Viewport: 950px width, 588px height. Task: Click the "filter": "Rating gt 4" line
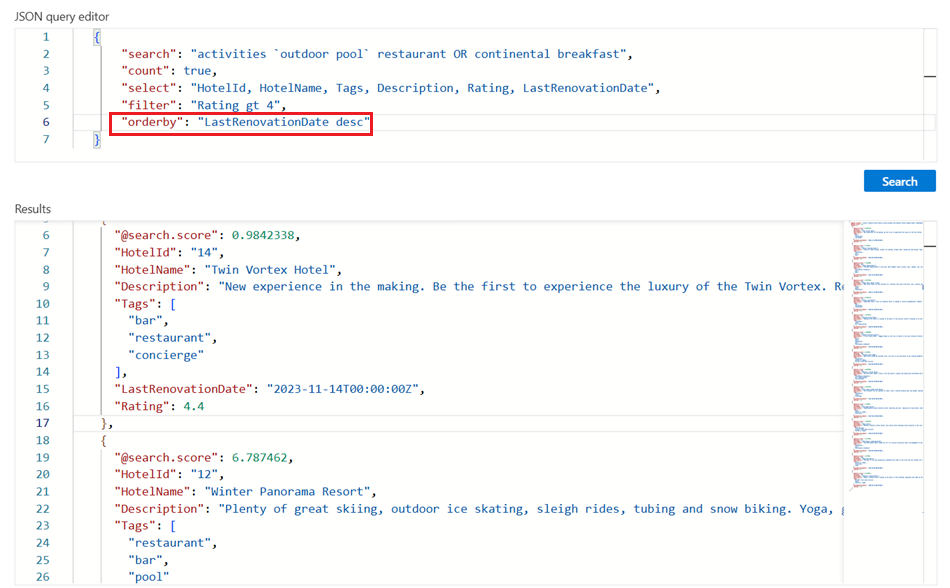203,105
